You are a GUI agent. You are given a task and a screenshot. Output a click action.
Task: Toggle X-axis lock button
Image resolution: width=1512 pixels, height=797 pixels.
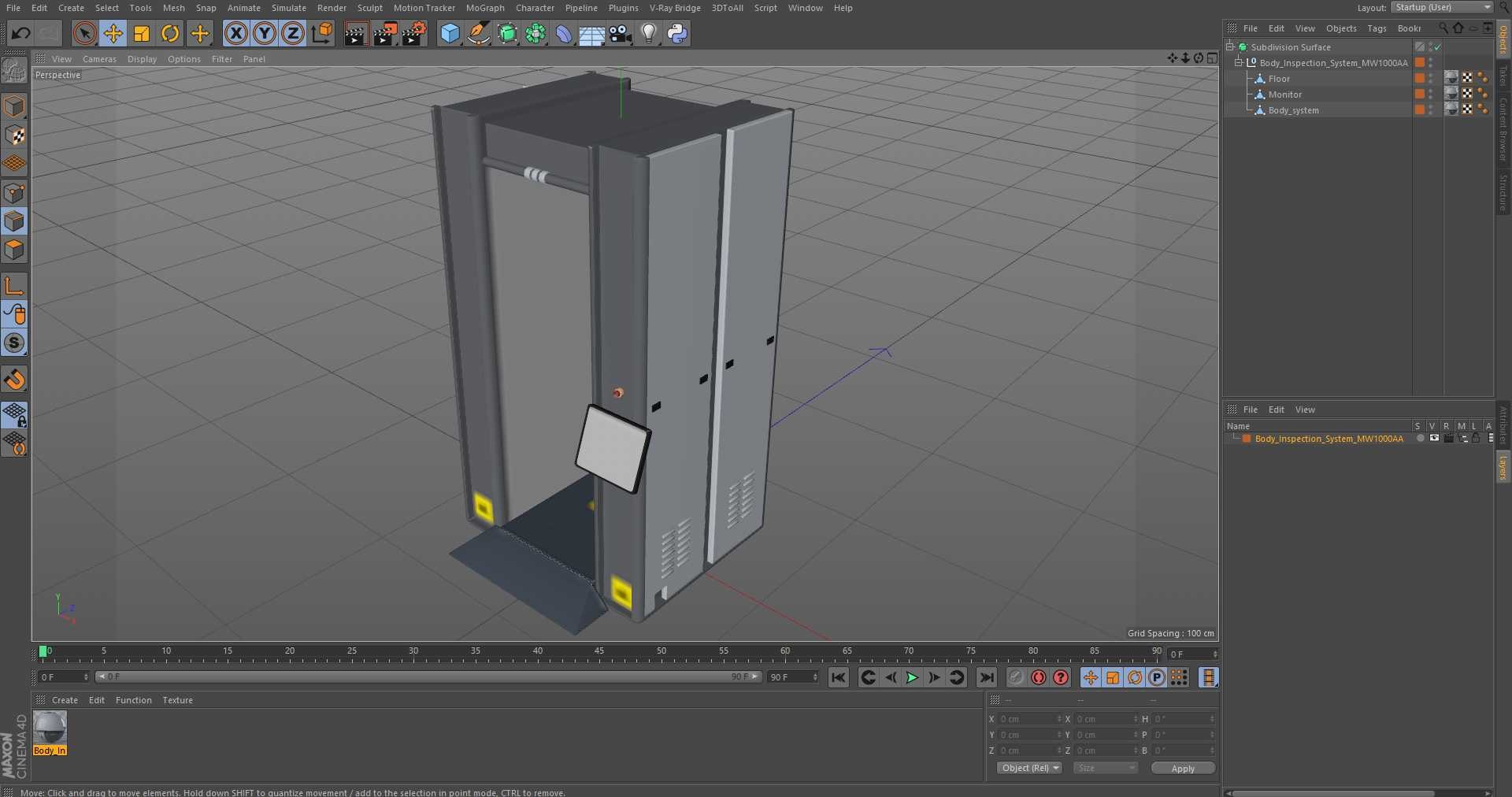pos(235,33)
